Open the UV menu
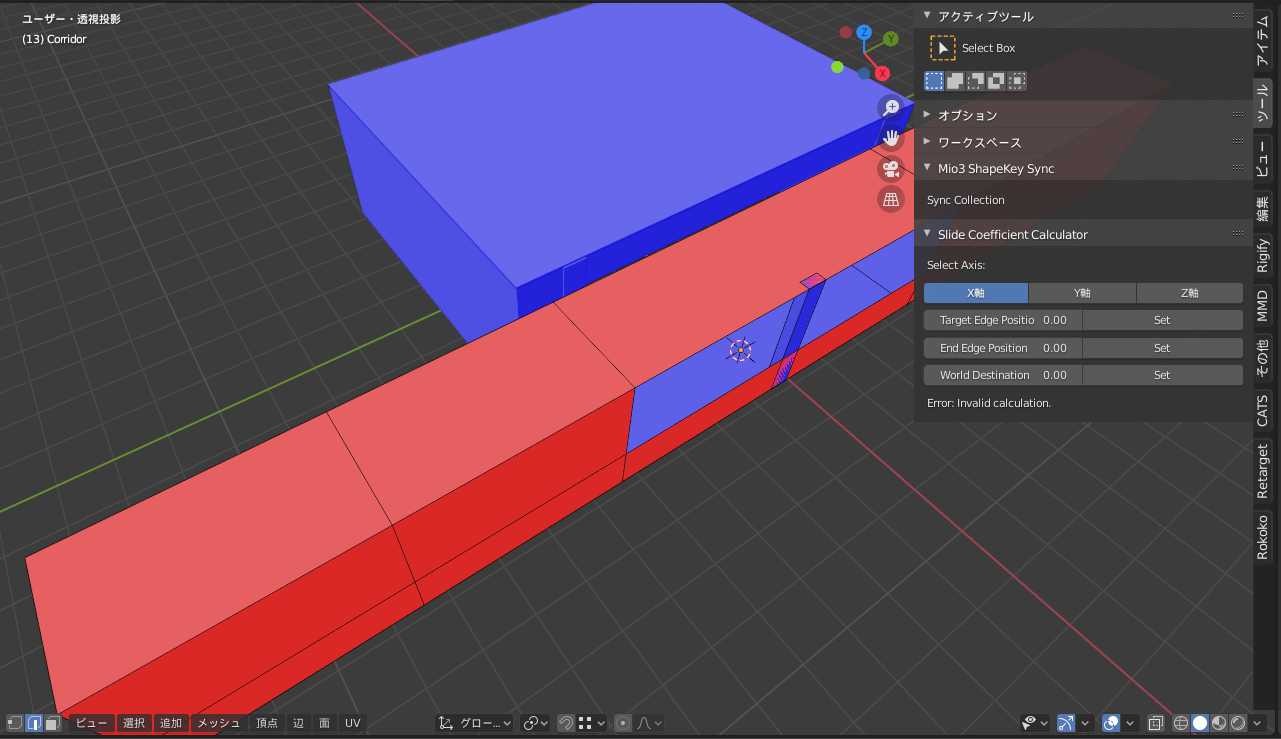 pos(352,723)
